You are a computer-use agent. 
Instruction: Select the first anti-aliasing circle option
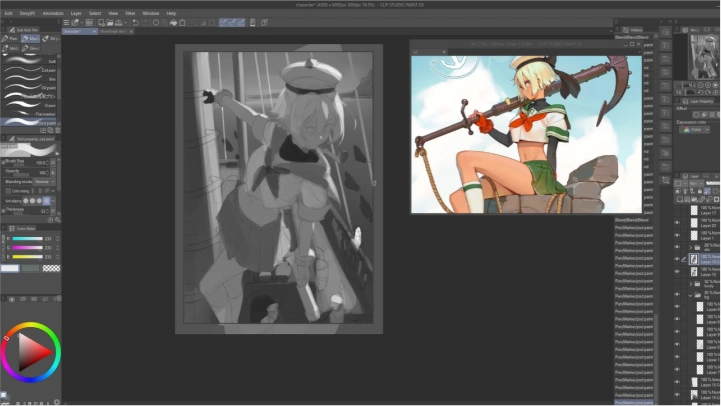coord(26,200)
